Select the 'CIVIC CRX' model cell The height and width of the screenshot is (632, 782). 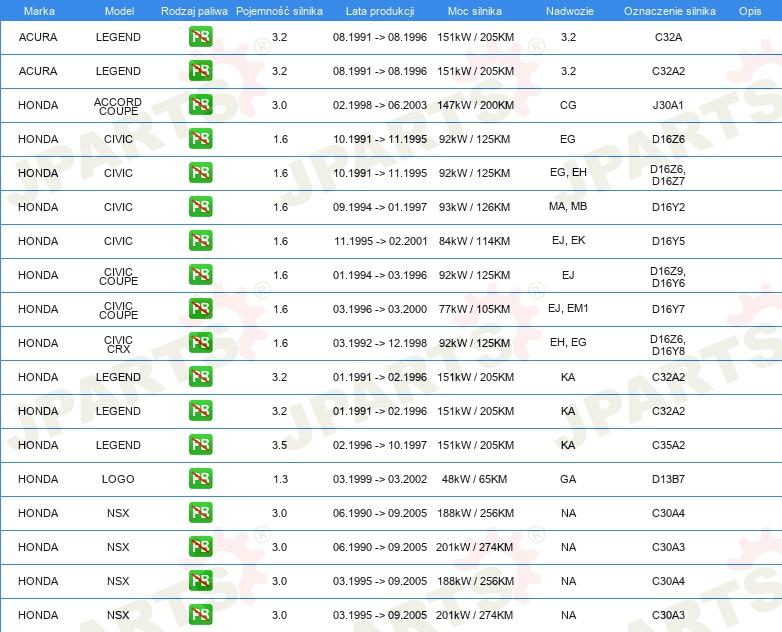[118, 345]
